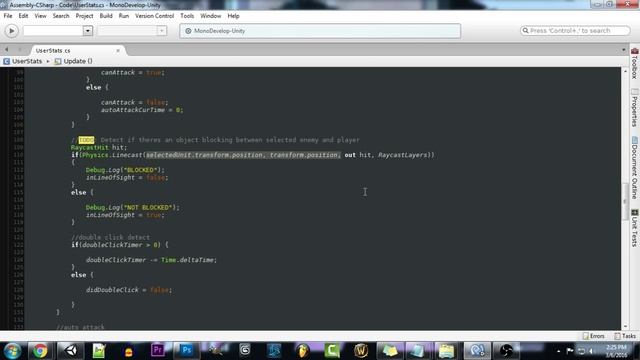Open the Action Center flag icon in tray

tap(570, 351)
